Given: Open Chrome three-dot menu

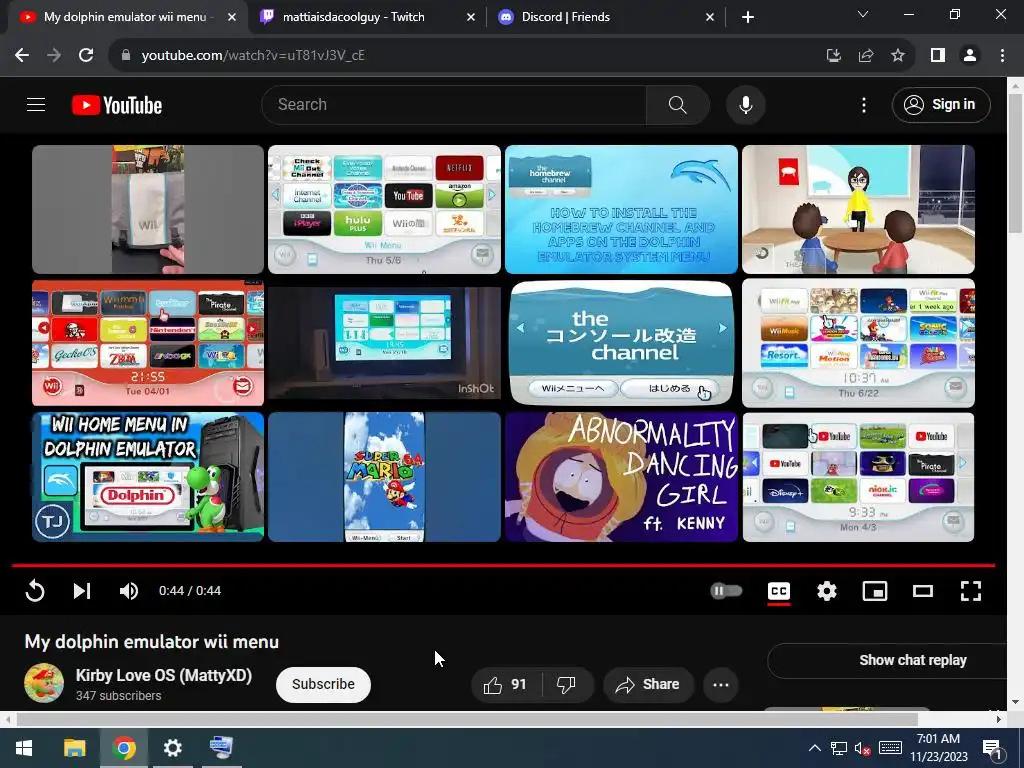Looking at the screenshot, I should [x=1002, y=56].
